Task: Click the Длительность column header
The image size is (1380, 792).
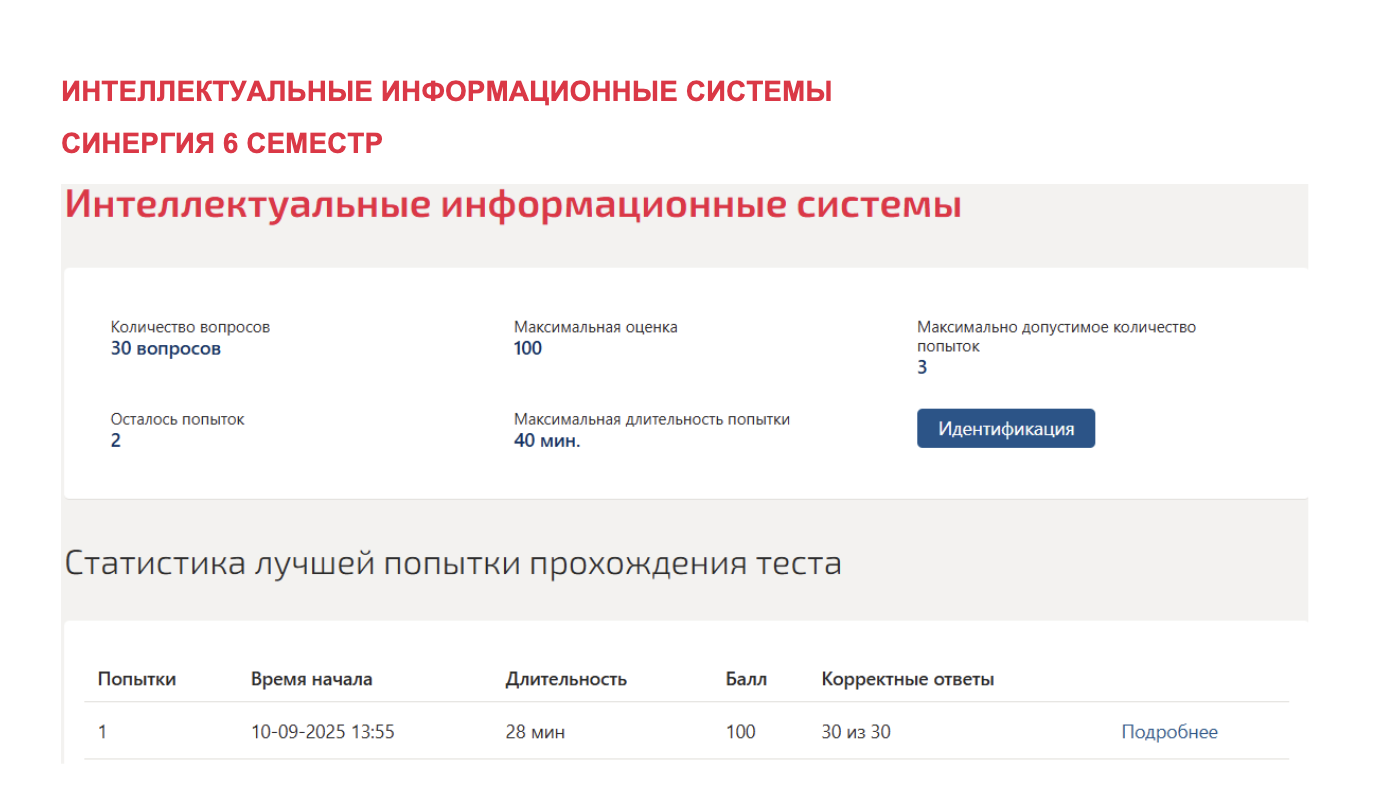Action: [566, 680]
